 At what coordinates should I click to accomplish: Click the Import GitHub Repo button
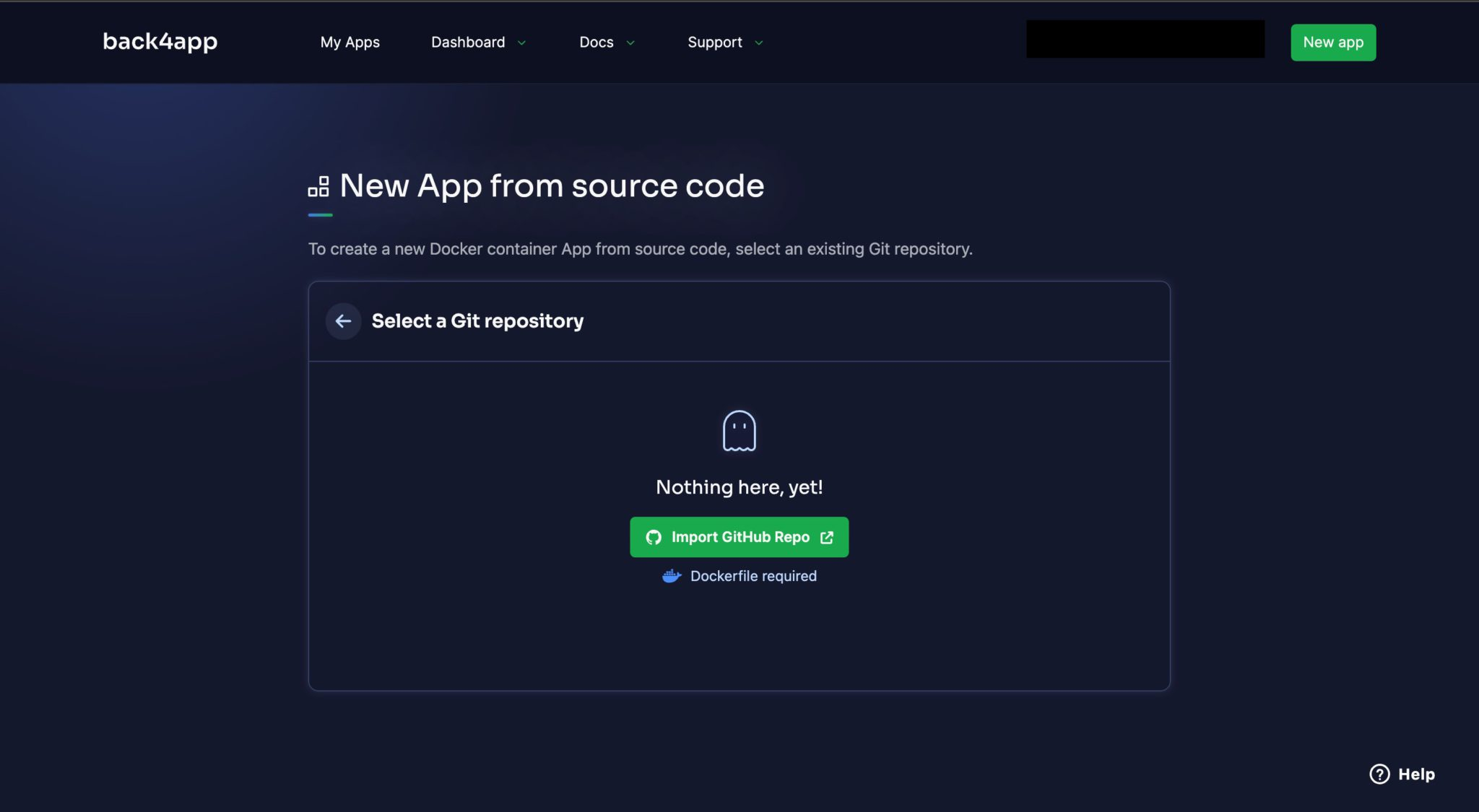click(738, 537)
